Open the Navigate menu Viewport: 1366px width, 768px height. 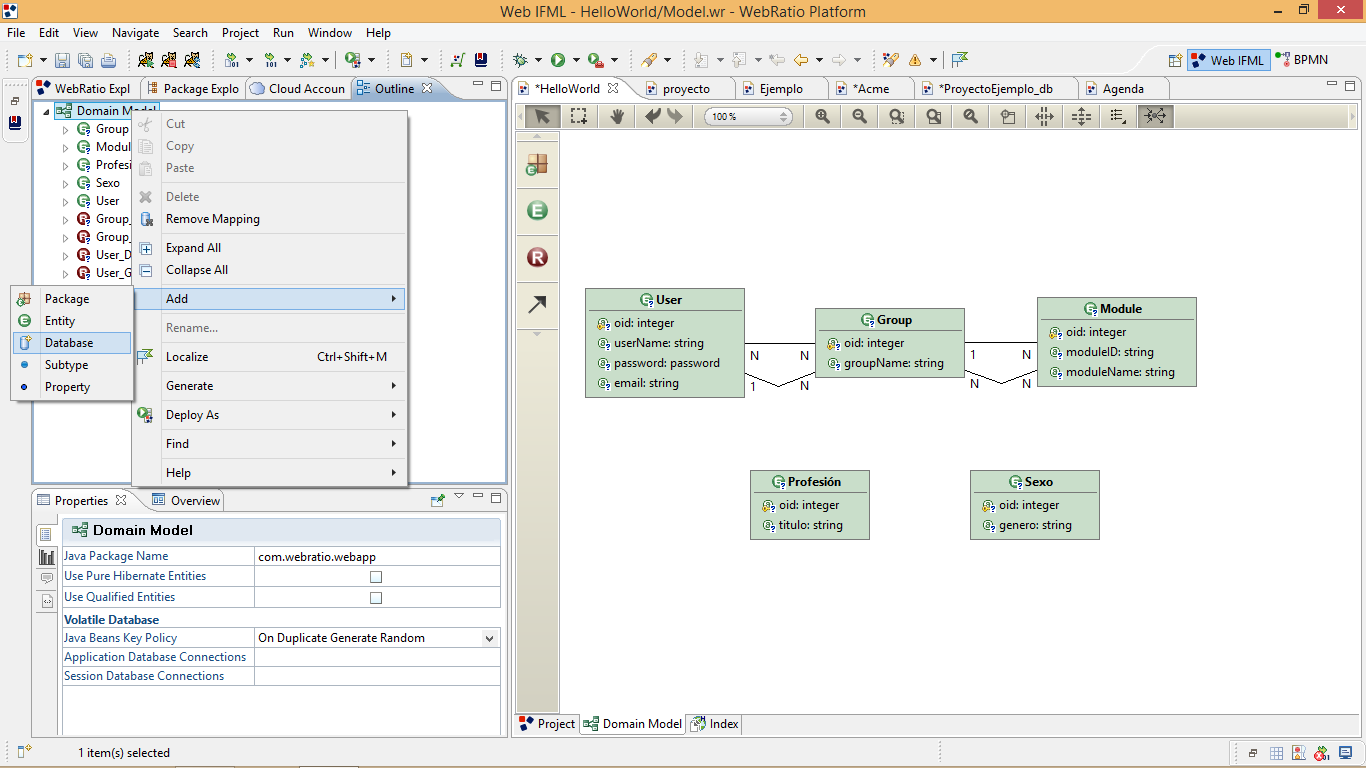(135, 33)
